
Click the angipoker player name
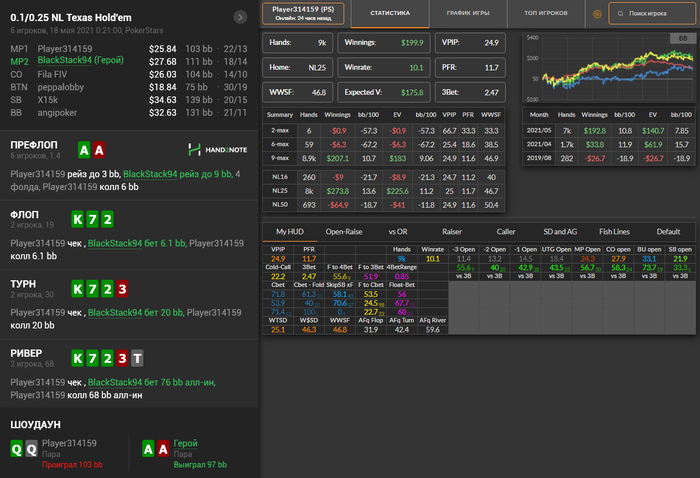click(x=57, y=112)
